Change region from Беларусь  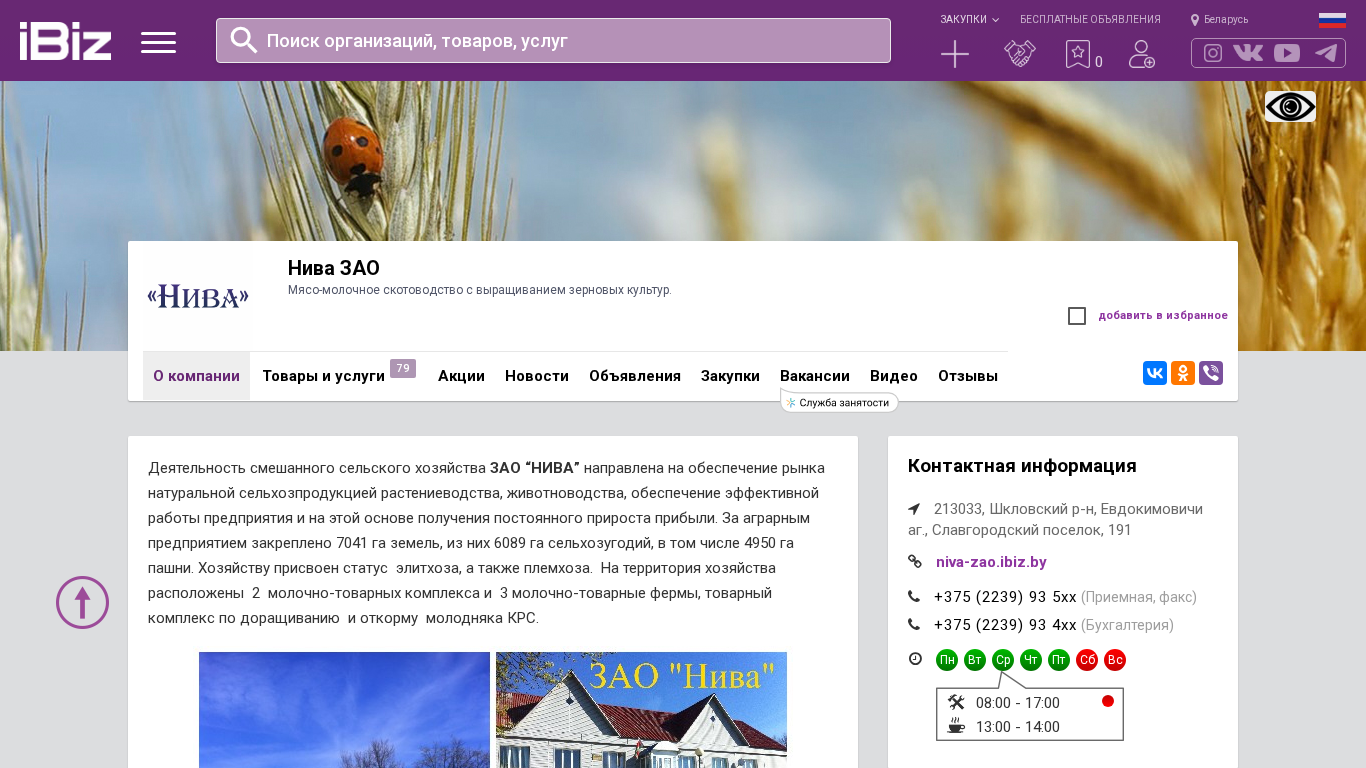pyautogui.click(x=1226, y=20)
